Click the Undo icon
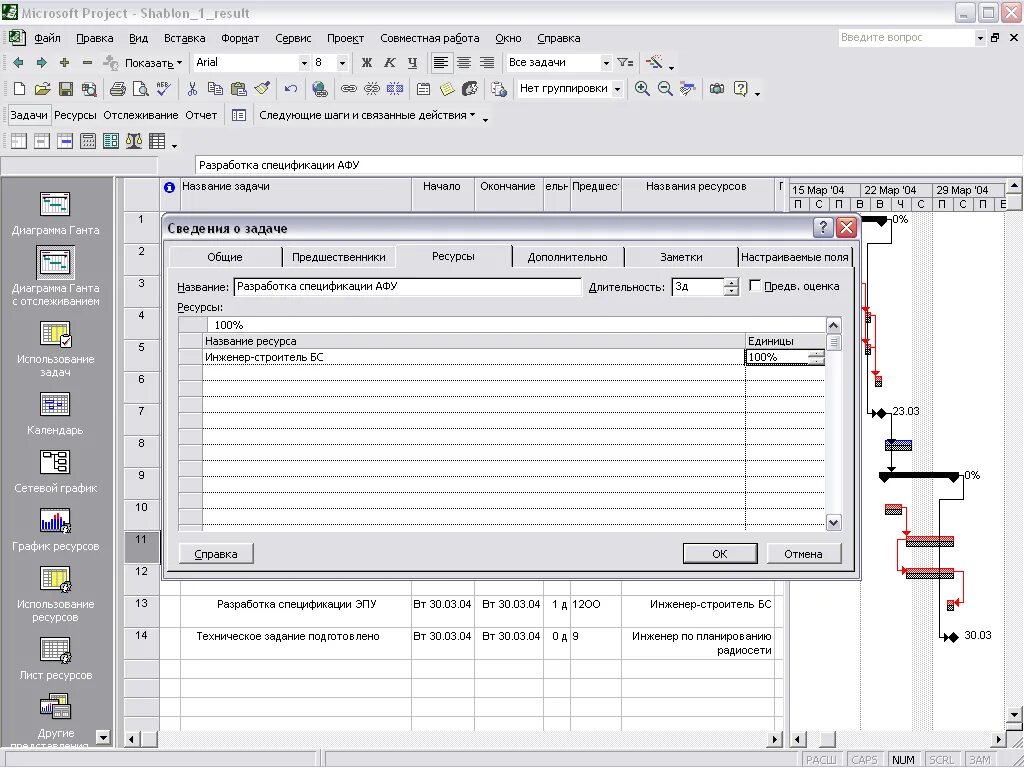Image resolution: width=1024 pixels, height=768 pixels. pyautogui.click(x=291, y=89)
